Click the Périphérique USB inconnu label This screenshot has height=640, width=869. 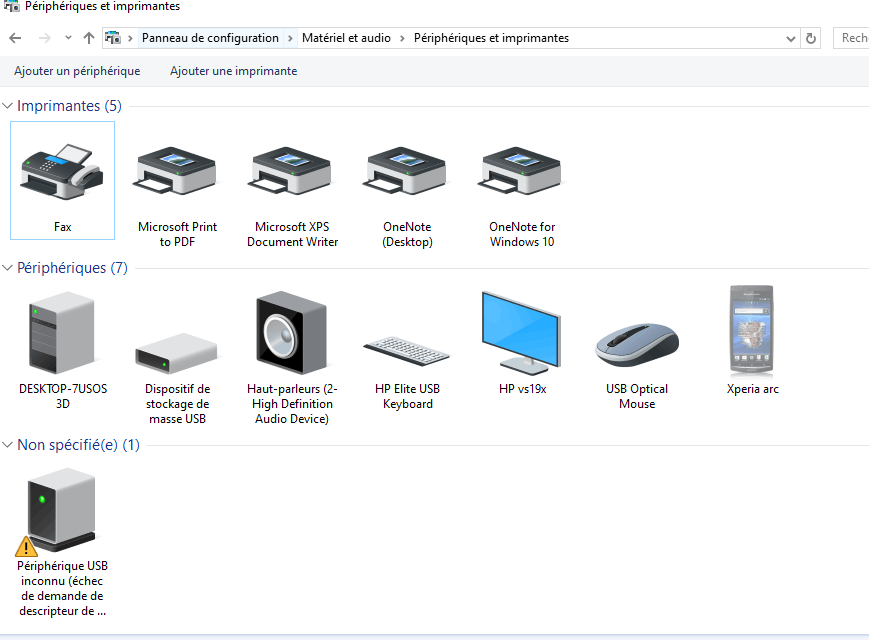[62, 588]
